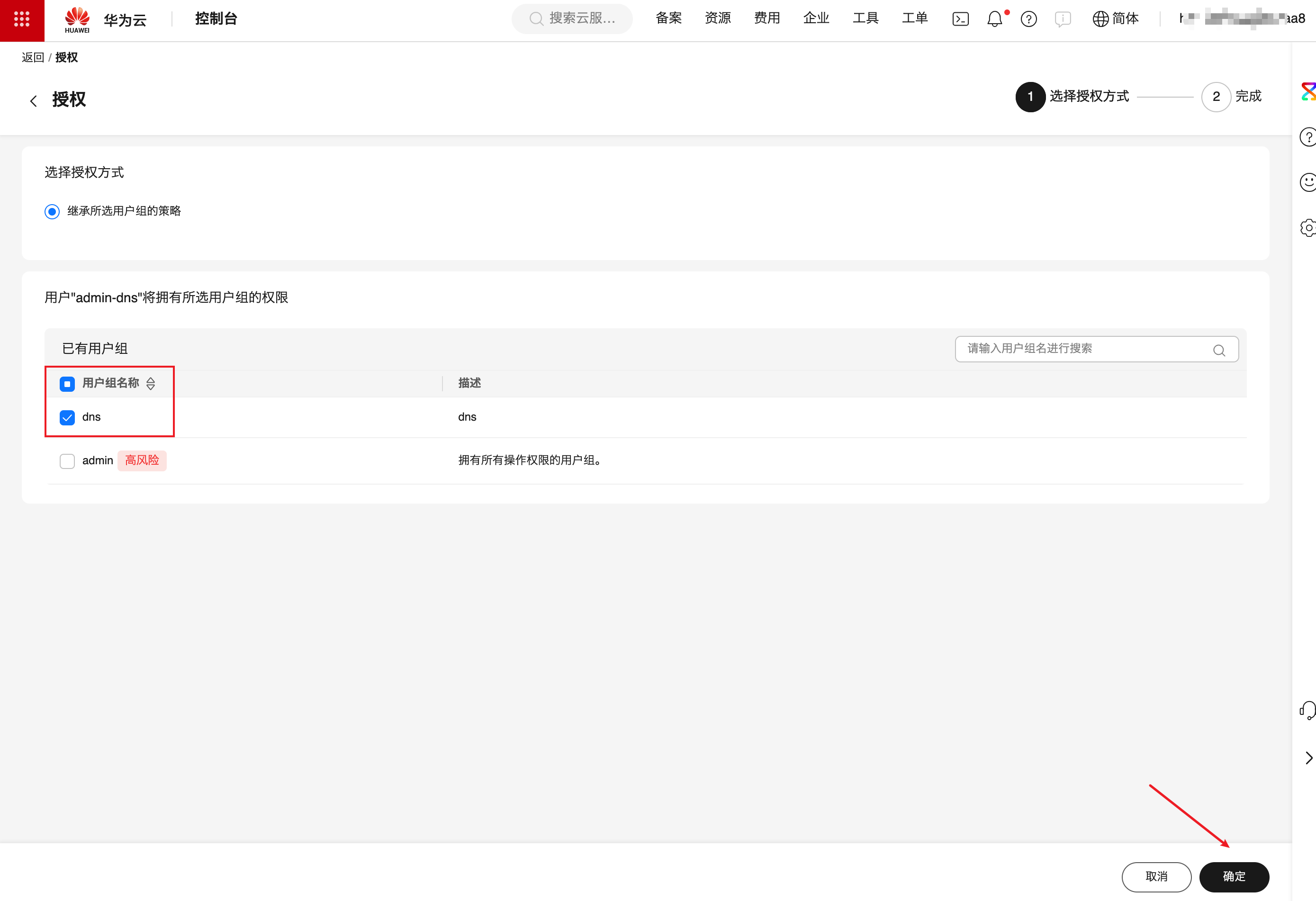Toggle the select-all user groups checkbox
The width and height of the screenshot is (1316, 901).
click(67, 384)
